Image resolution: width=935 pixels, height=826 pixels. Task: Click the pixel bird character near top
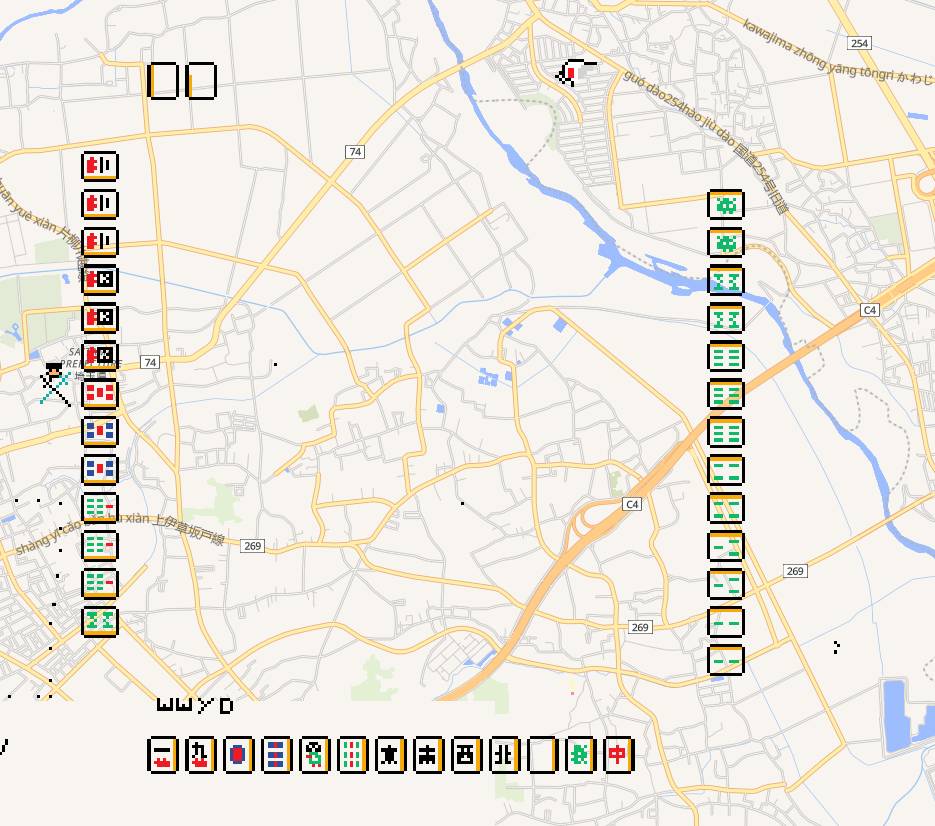[x=575, y=73]
